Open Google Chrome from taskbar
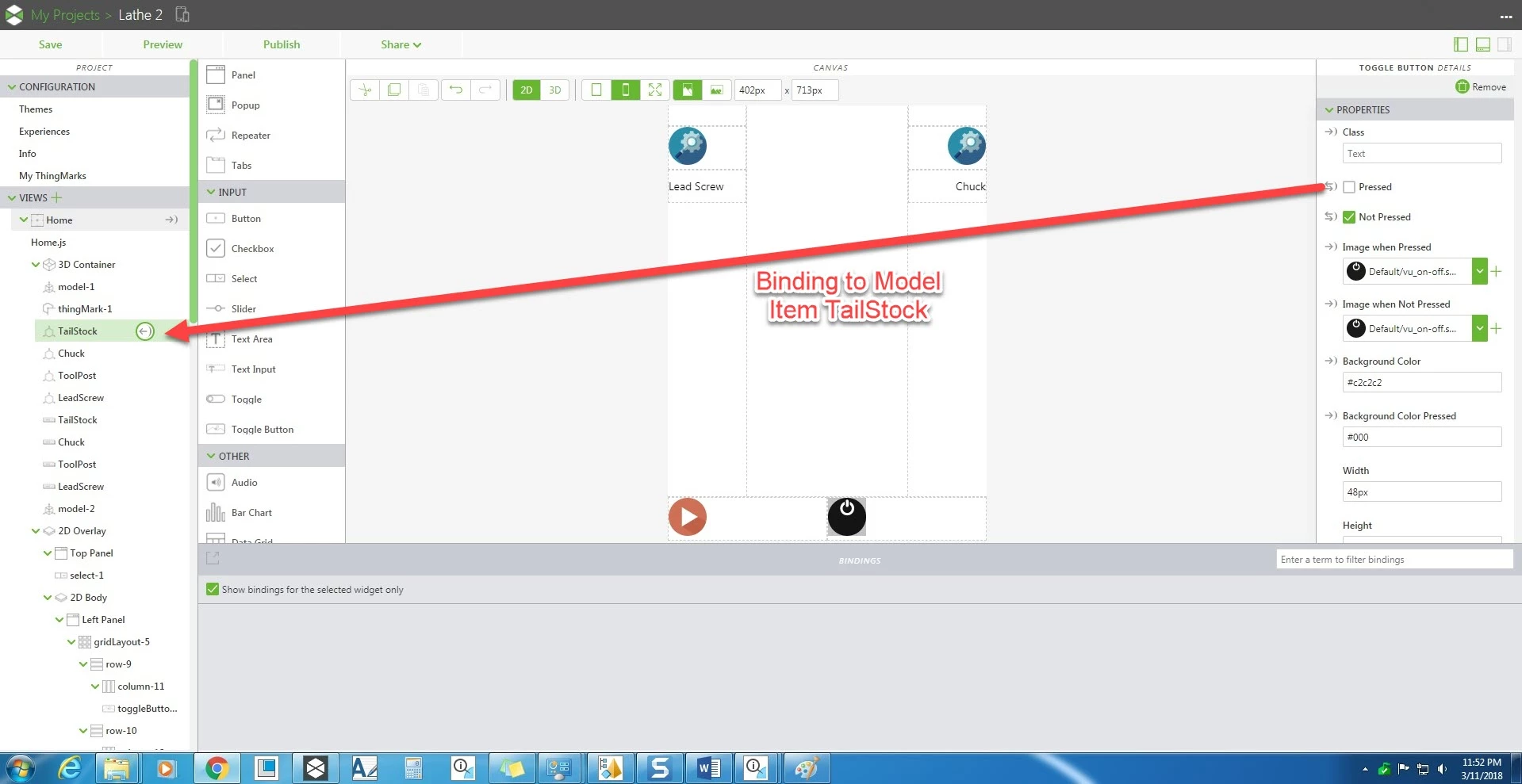Viewport: 1522px width, 784px height. click(217, 768)
